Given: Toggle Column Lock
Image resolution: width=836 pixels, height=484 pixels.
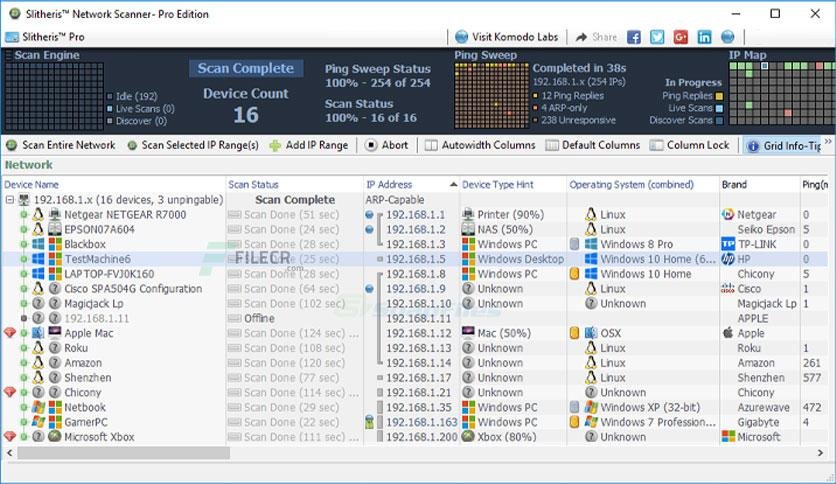Looking at the screenshot, I should coord(689,145).
